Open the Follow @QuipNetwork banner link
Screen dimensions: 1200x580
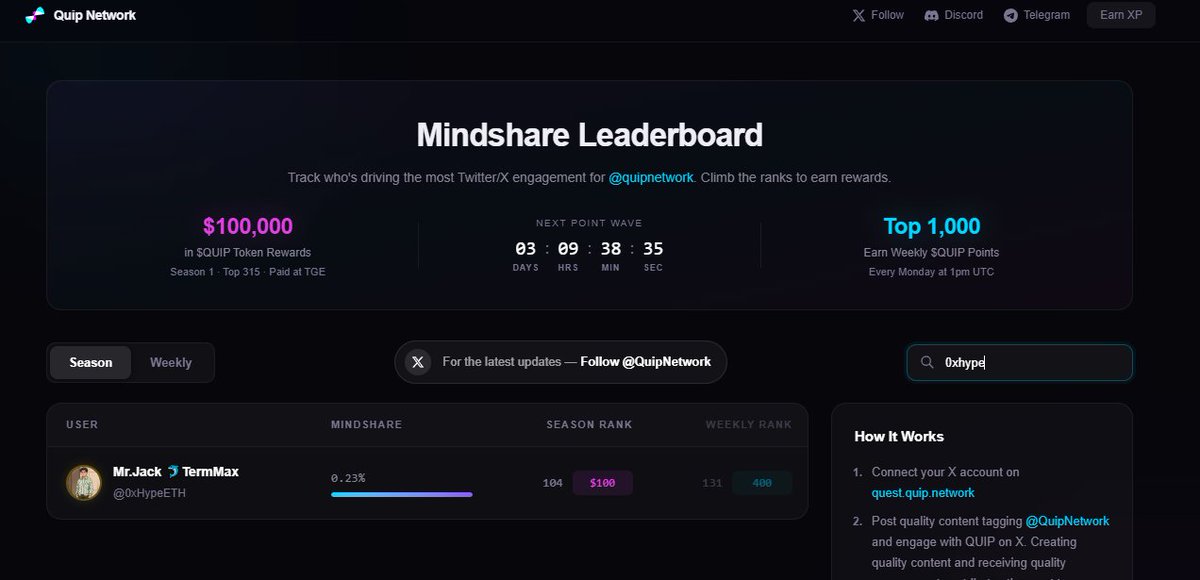[645, 362]
